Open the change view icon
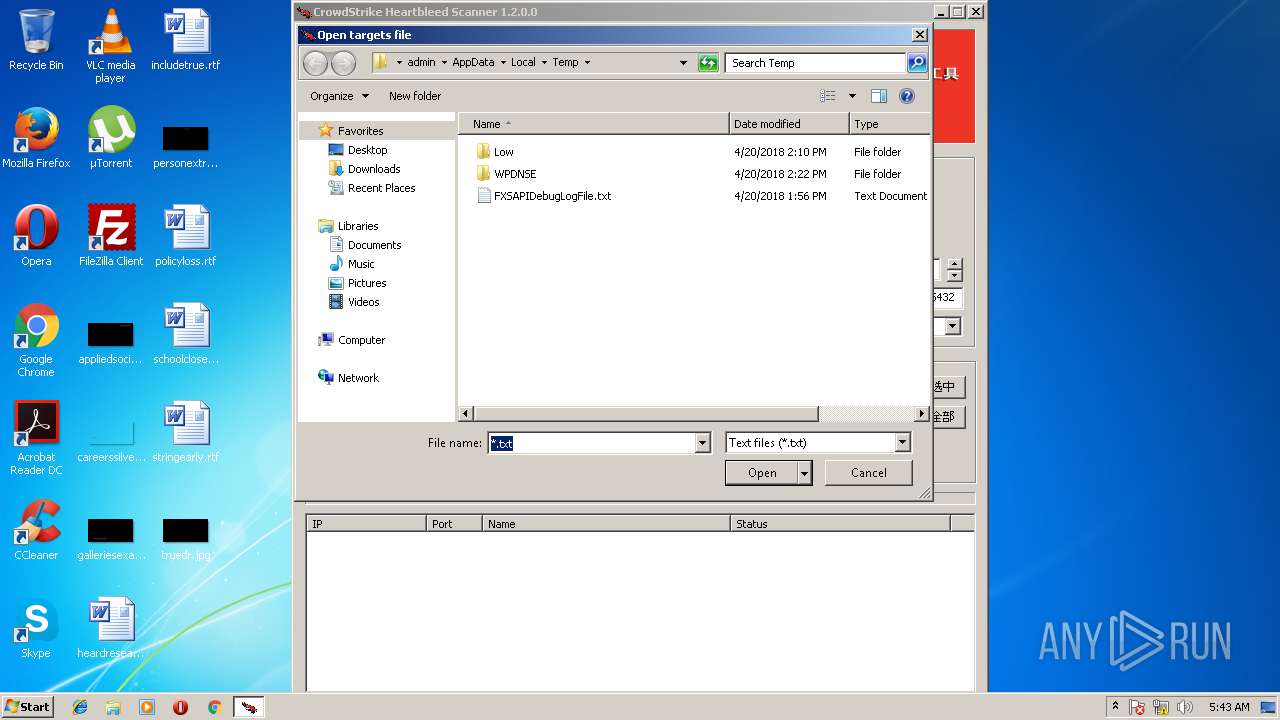This screenshot has width=1280, height=720. tap(828, 96)
